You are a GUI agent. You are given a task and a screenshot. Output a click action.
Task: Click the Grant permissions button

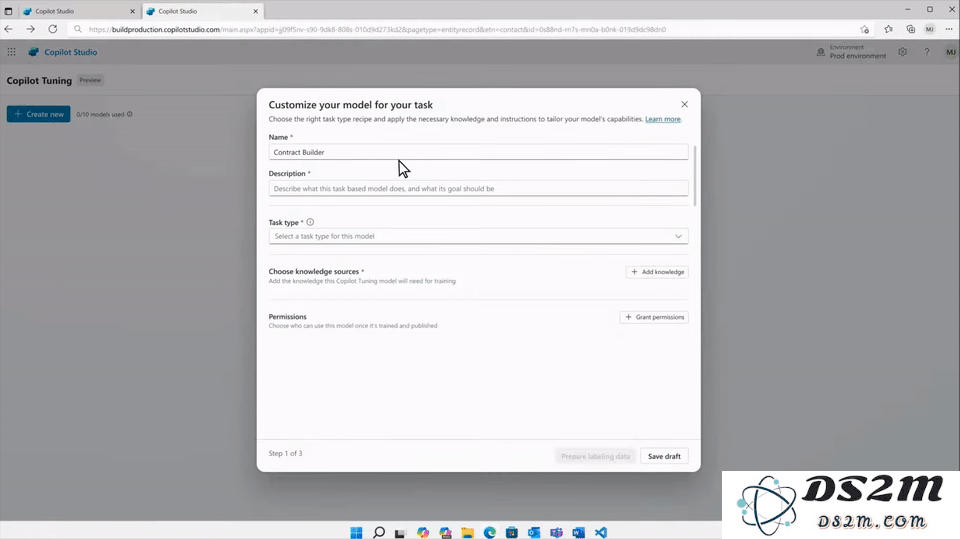[x=654, y=317]
